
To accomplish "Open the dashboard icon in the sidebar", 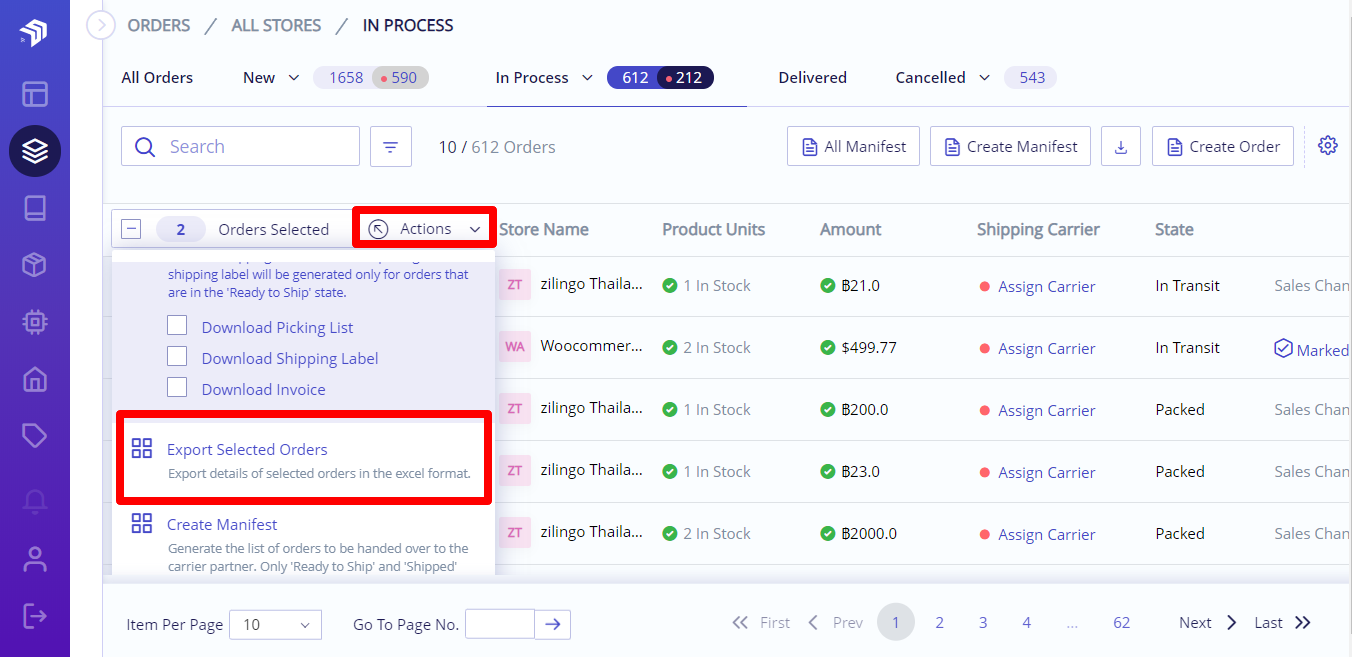I will tap(35, 94).
